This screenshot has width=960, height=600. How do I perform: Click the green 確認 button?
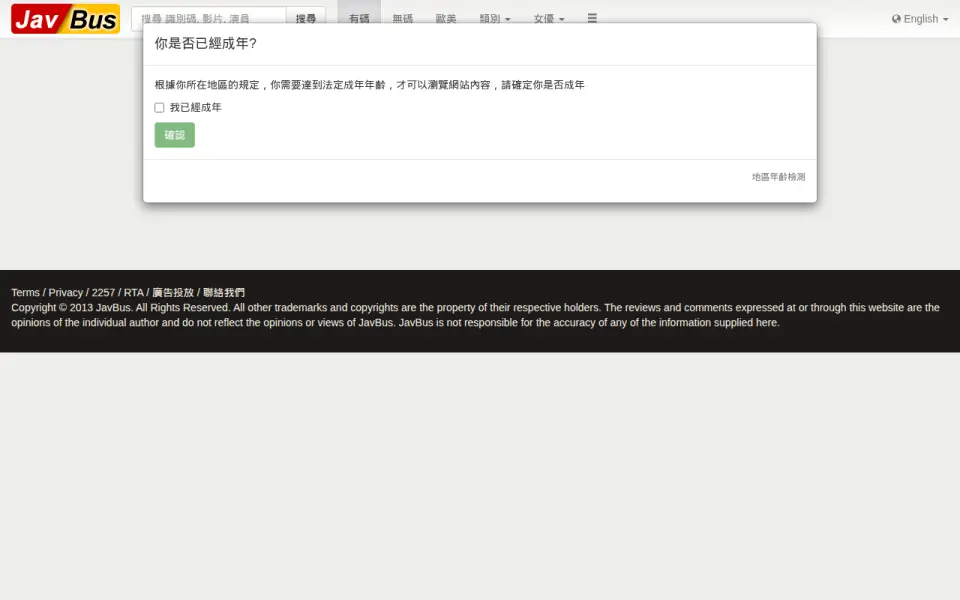pyautogui.click(x=174, y=135)
